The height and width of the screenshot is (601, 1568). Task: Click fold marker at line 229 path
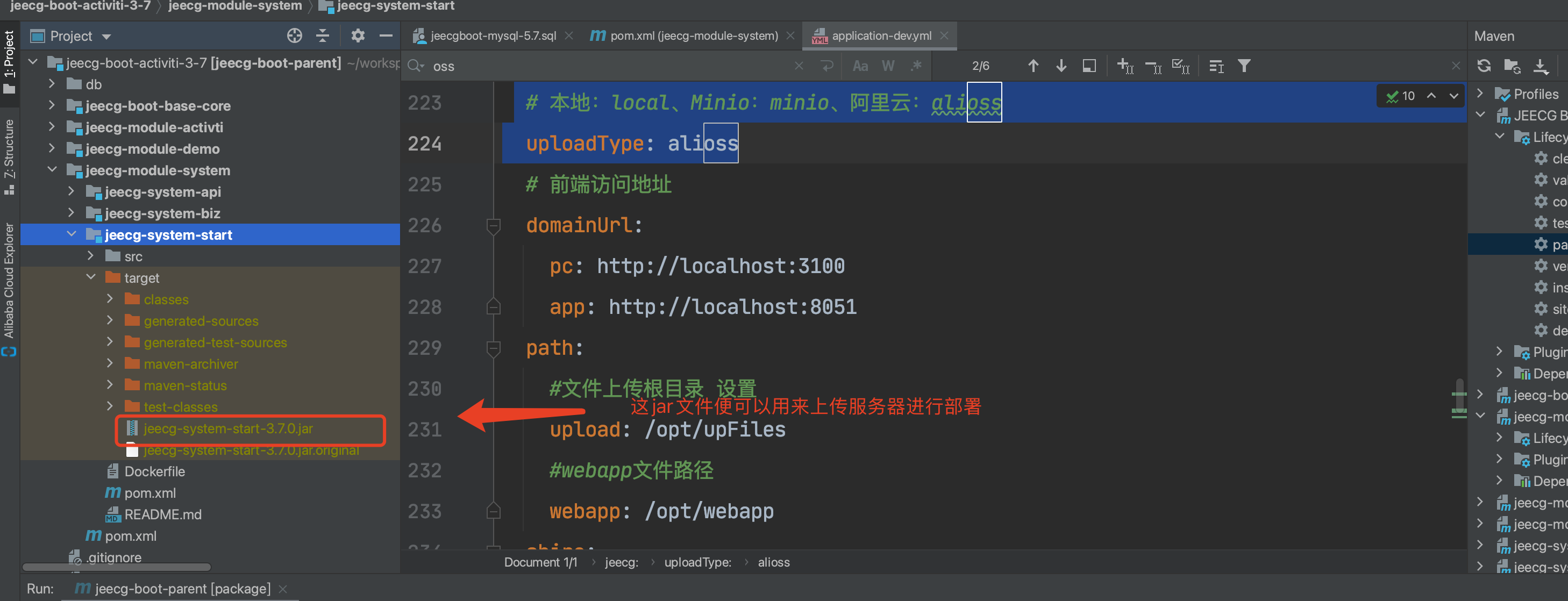(x=493, y=348)
